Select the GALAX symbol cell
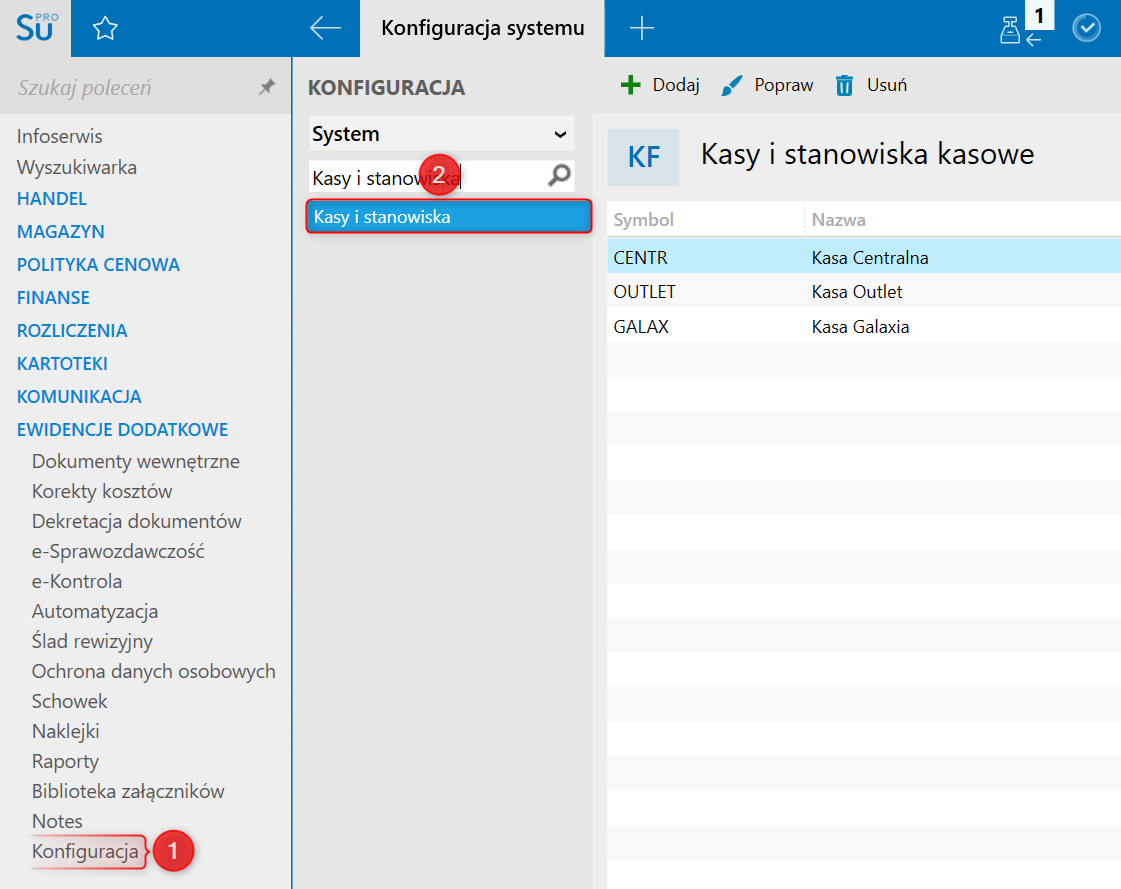 click(706, 327)
